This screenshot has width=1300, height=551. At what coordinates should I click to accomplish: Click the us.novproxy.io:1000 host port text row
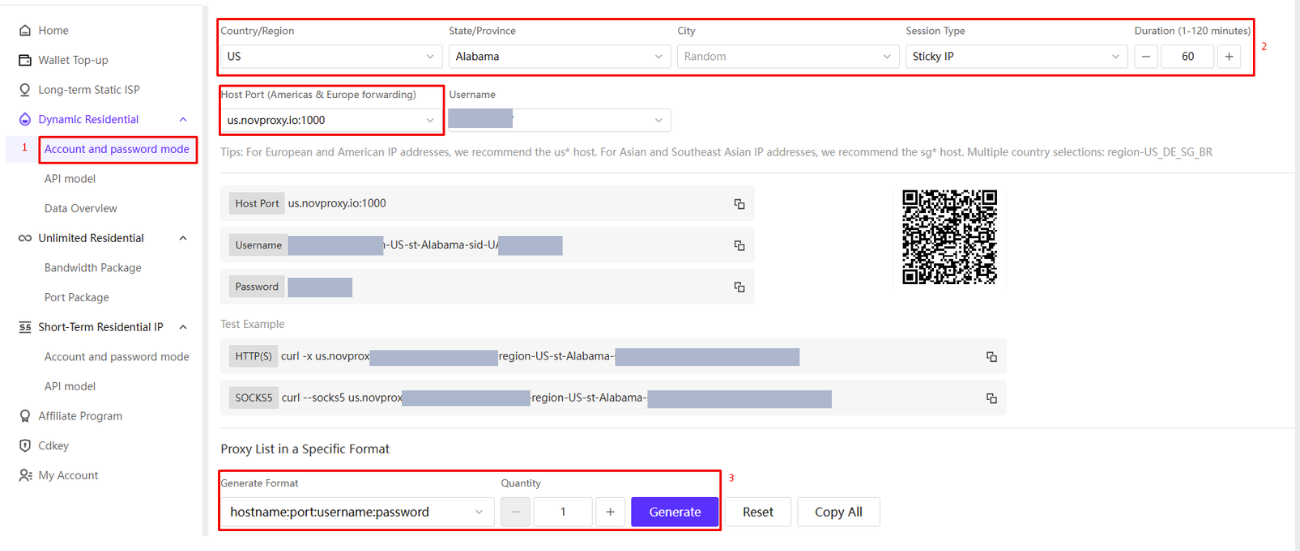(x=487, y=204)
